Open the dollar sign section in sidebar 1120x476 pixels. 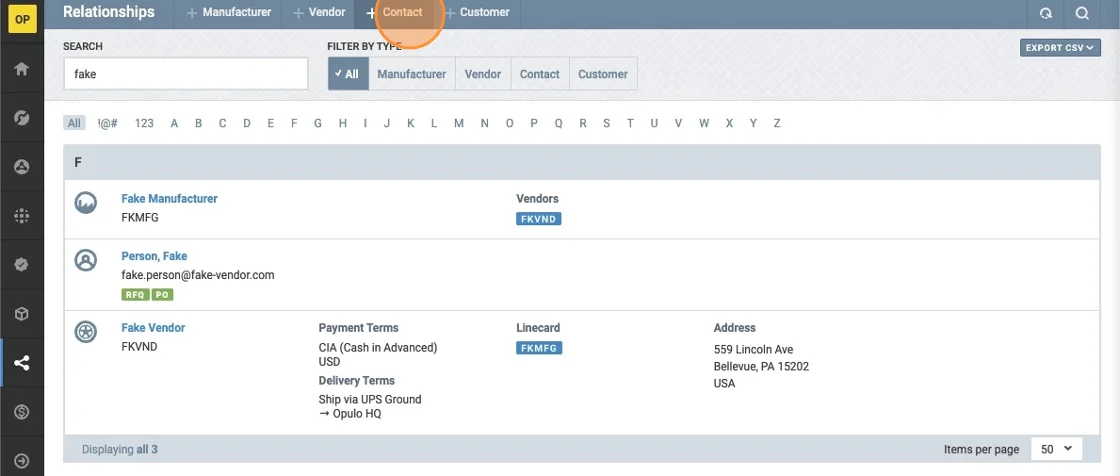[21, 411]
